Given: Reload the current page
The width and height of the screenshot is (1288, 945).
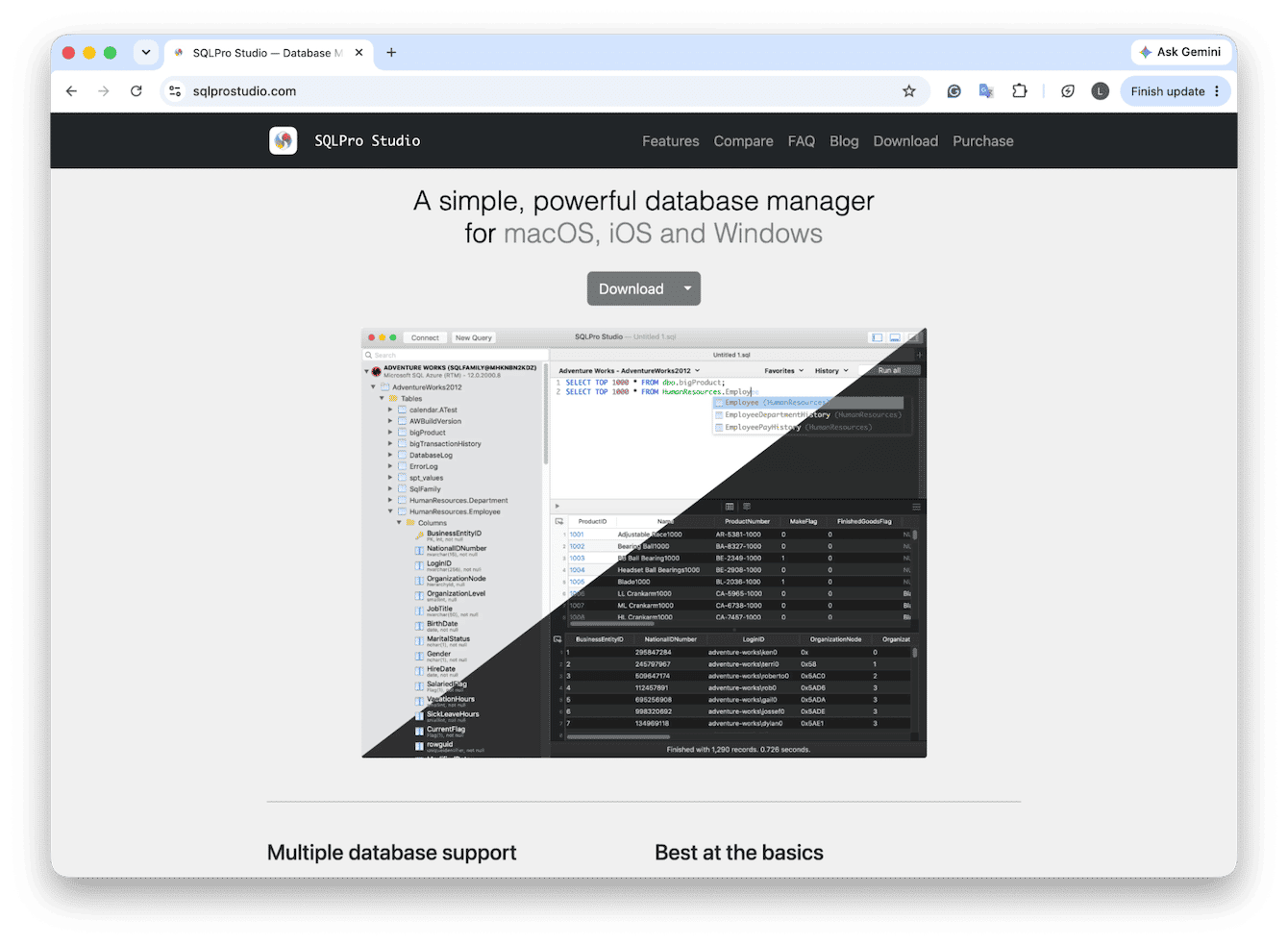Looking at the screenshot, I should [x=136, y=91].
